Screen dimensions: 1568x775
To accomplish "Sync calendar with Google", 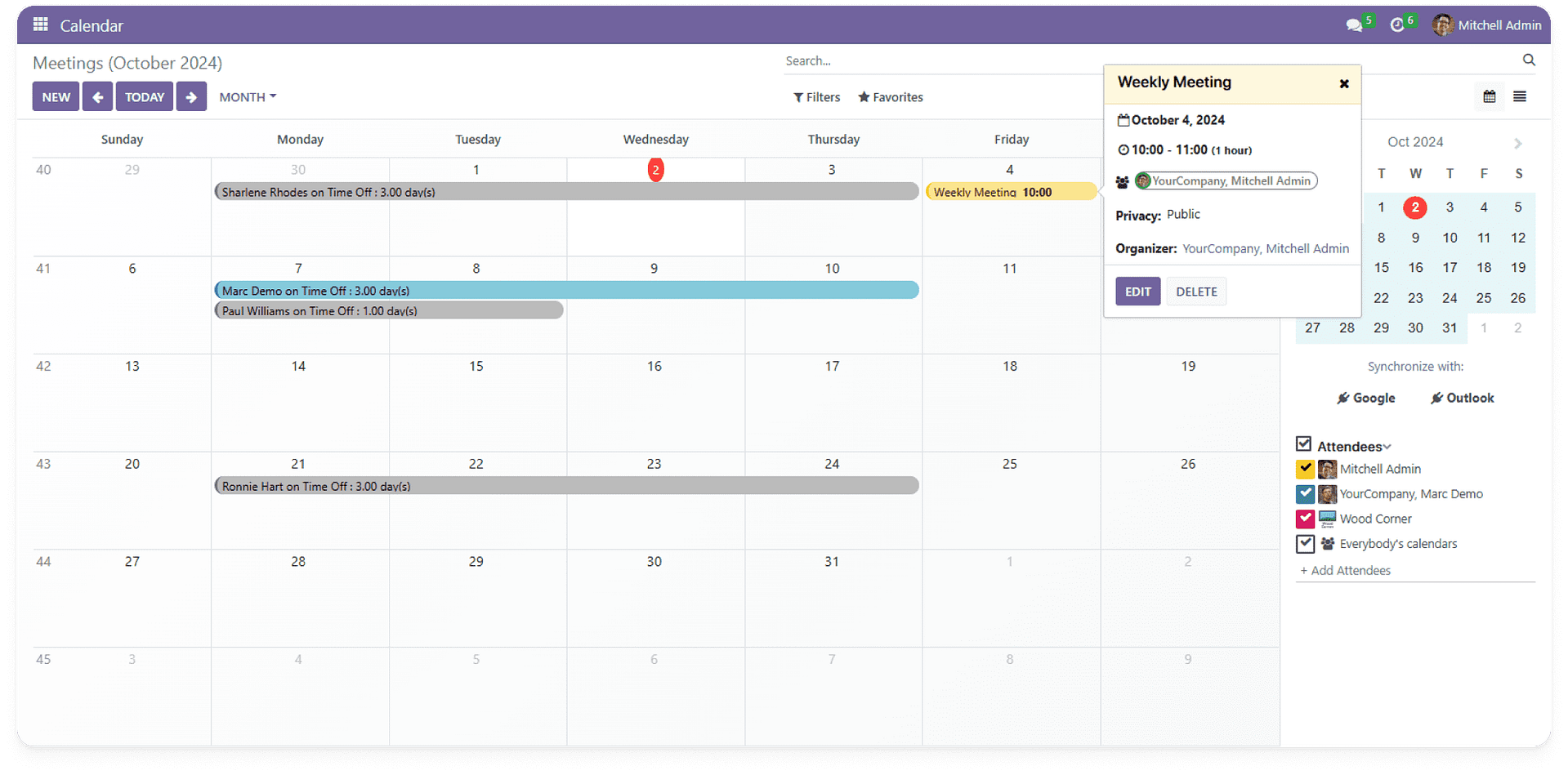I will (1365, 398).
